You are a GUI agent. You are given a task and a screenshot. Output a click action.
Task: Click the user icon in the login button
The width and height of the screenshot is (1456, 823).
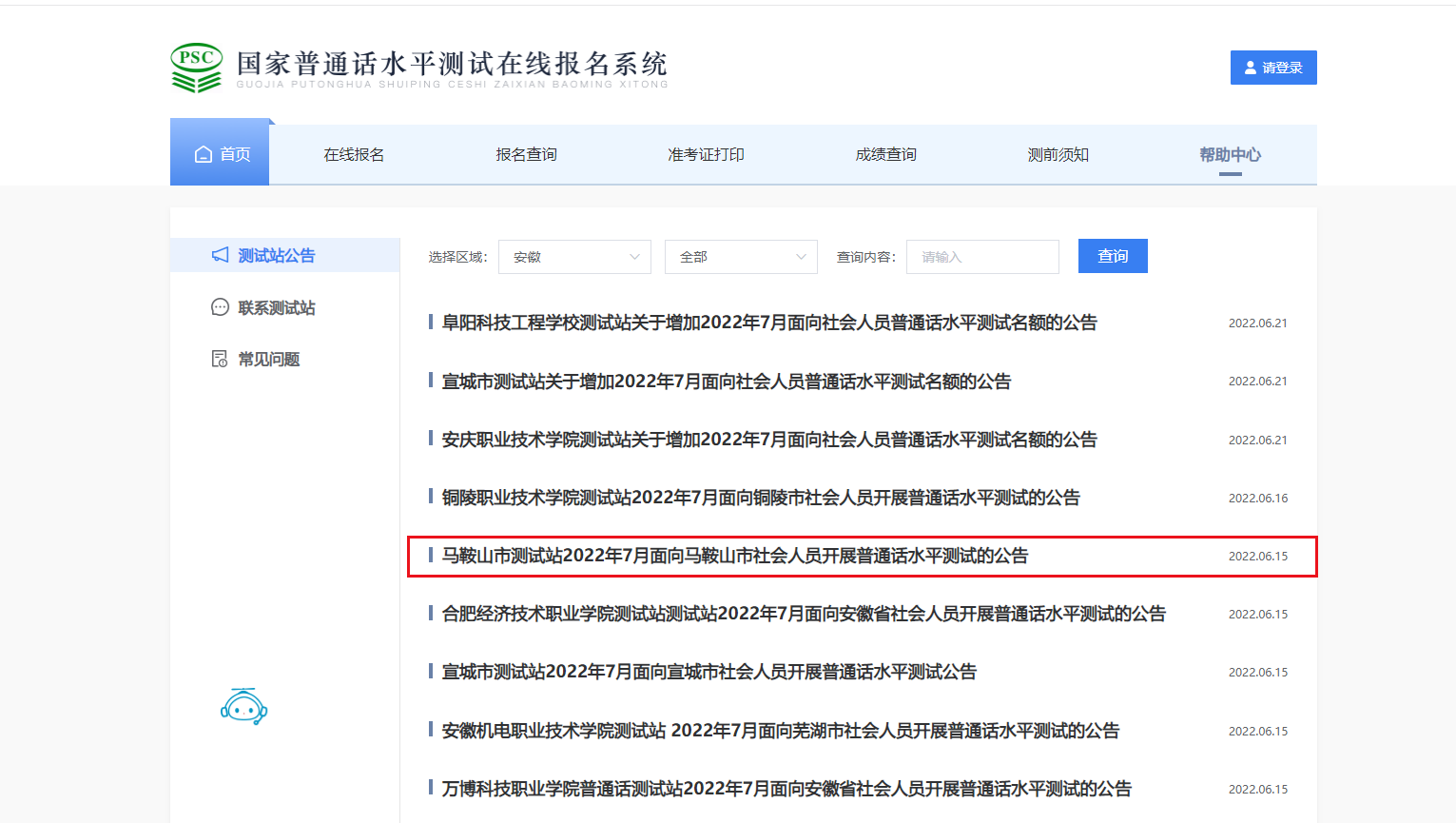(x=1251, y=68)
